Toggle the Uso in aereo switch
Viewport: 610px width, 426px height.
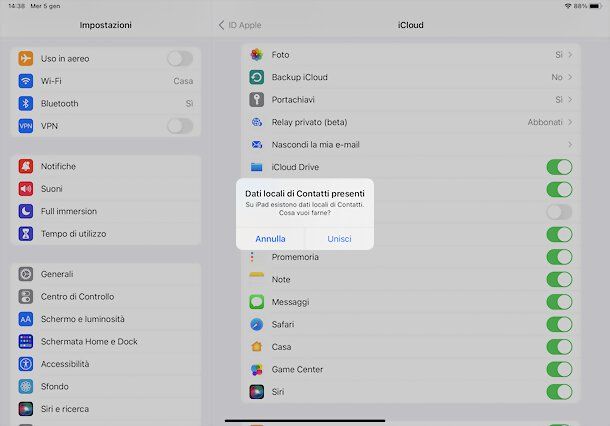[x=180, y=58]
